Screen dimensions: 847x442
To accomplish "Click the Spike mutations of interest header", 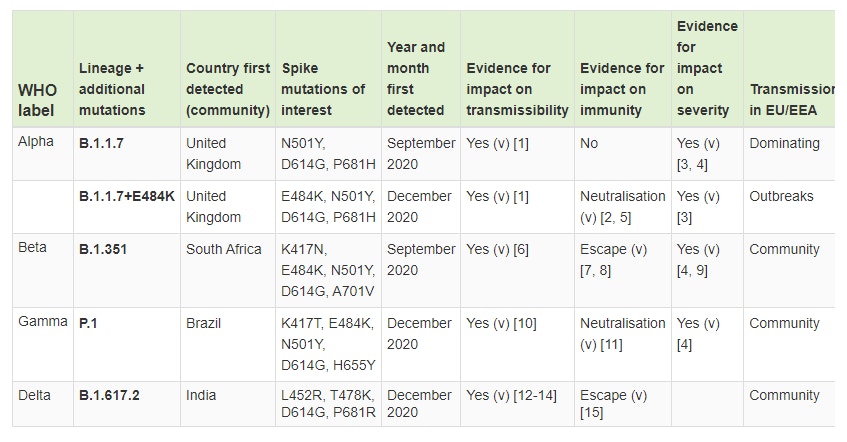I will [x=323, y=89].
